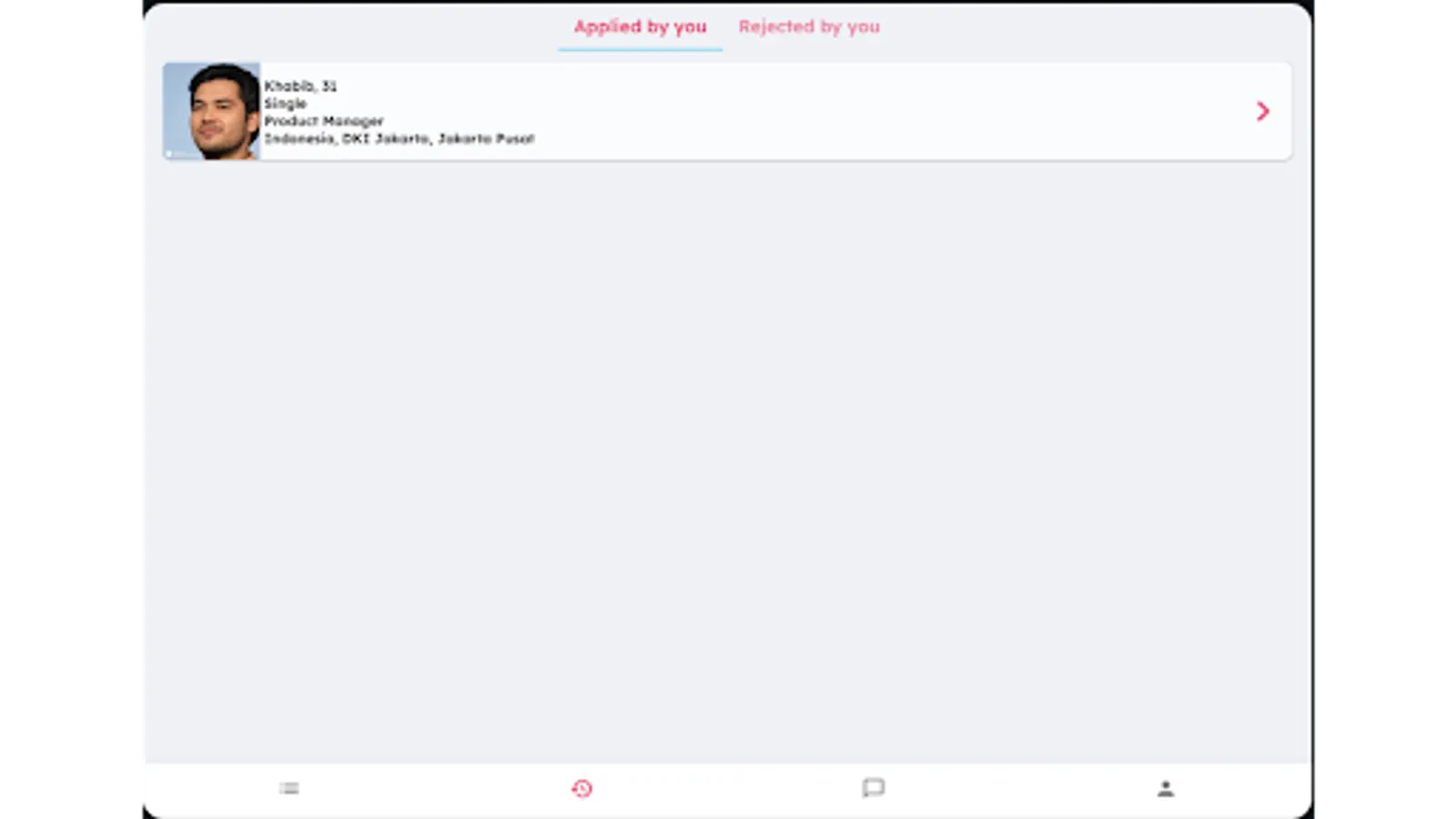
Task: Switch to the Rejected by you tab
Action: pyautogui.click(x=809, y=26)
